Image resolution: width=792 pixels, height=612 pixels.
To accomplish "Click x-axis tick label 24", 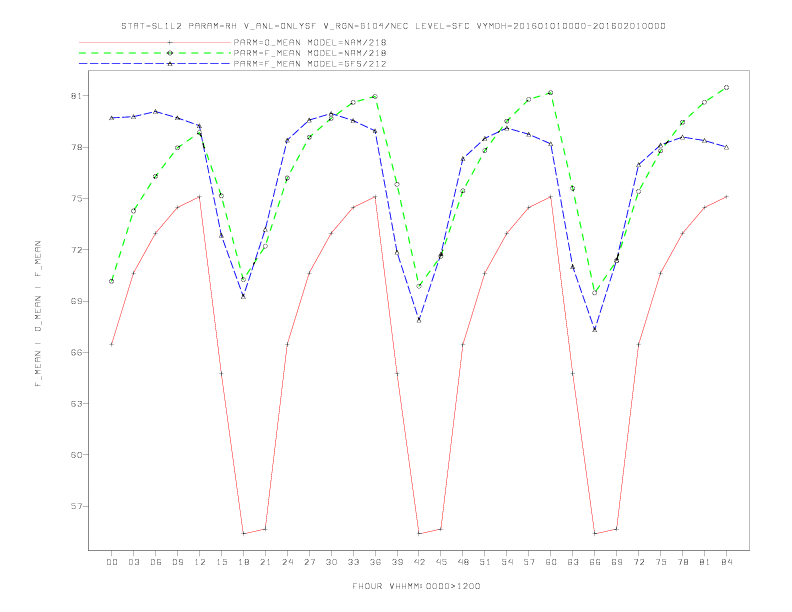I will 287,562.
